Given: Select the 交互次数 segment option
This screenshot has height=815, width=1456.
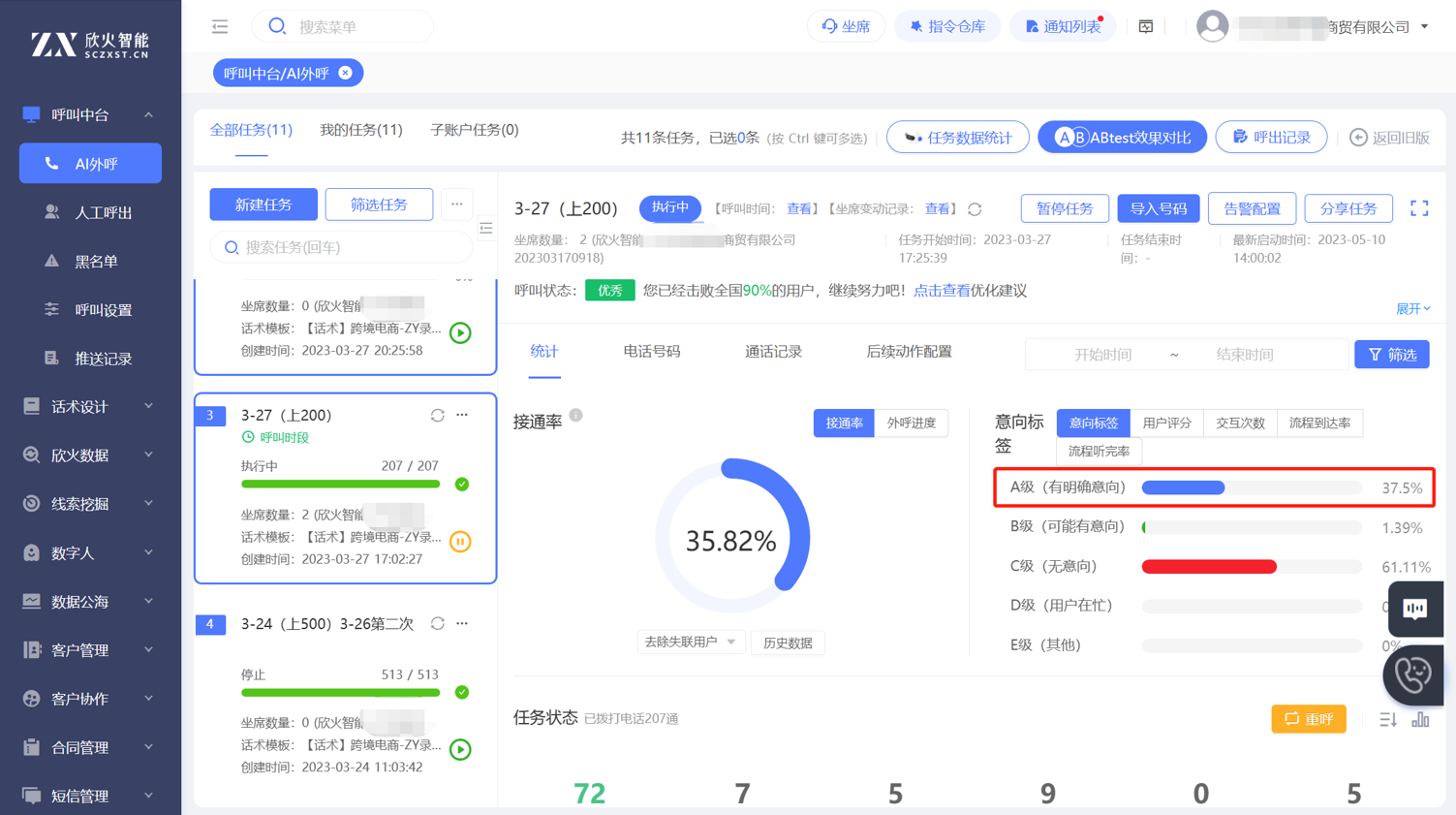Looking at the screenshot, I should click(x=1240, y=423).
